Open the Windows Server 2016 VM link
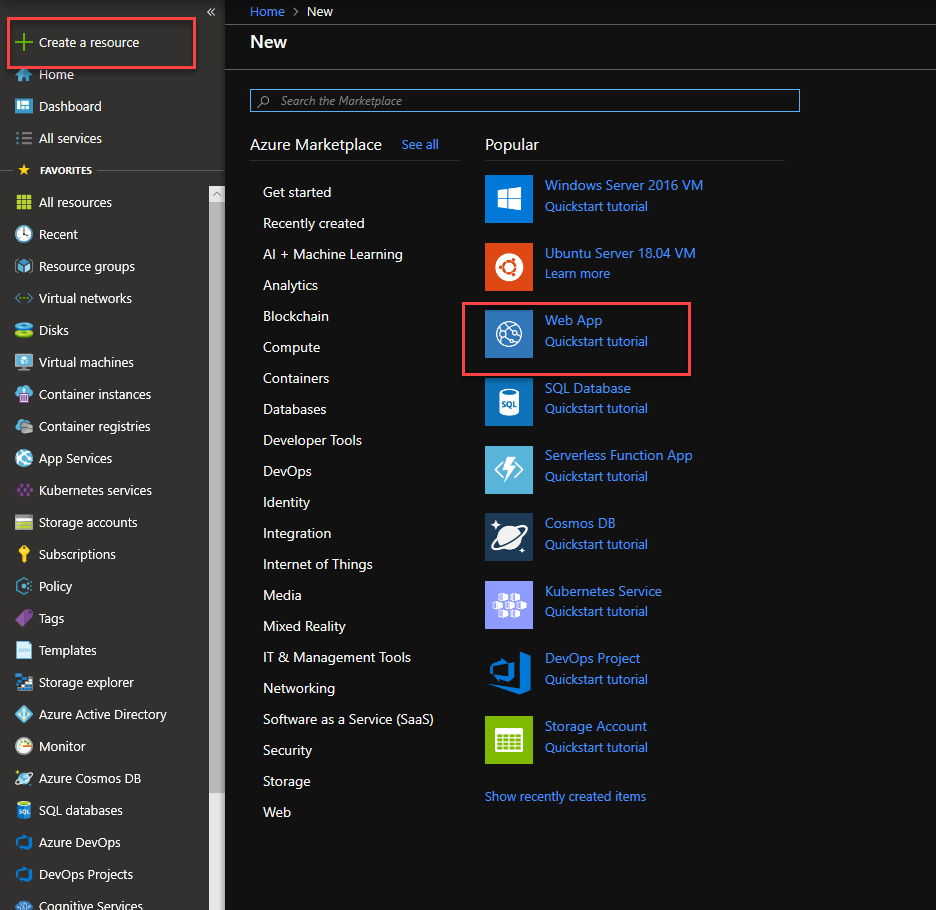 (624, 185)
